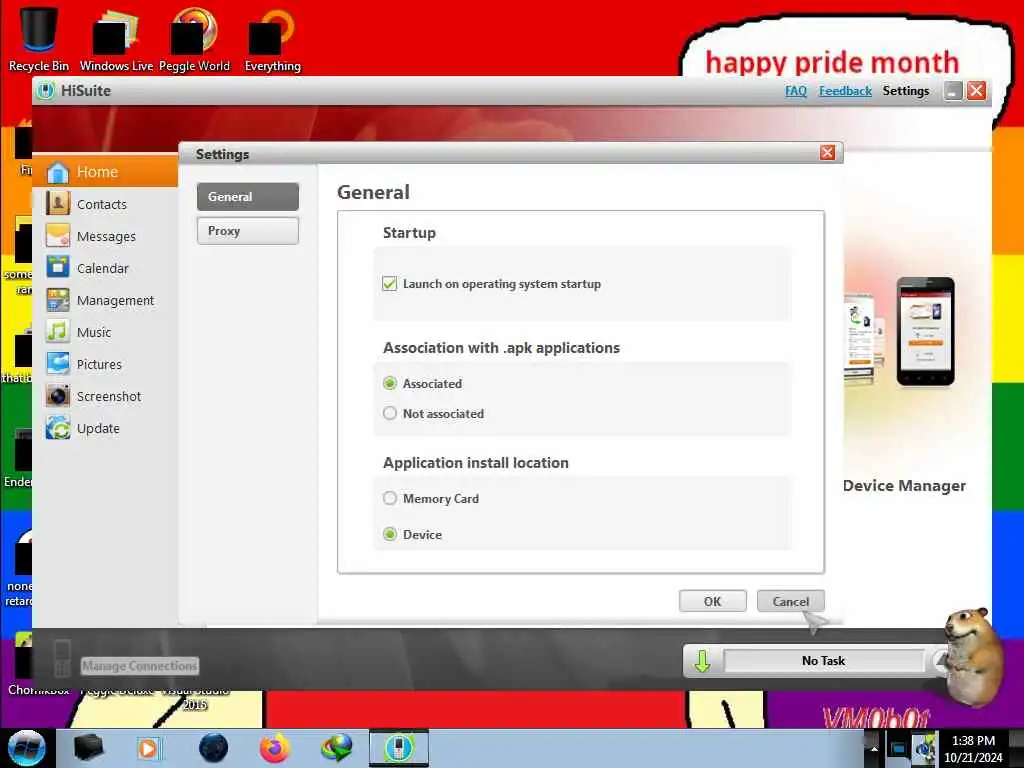Open the Contacts menu item
This screenshot has width=1024, height=768.
pyautogui.click(x=102, y=204)
